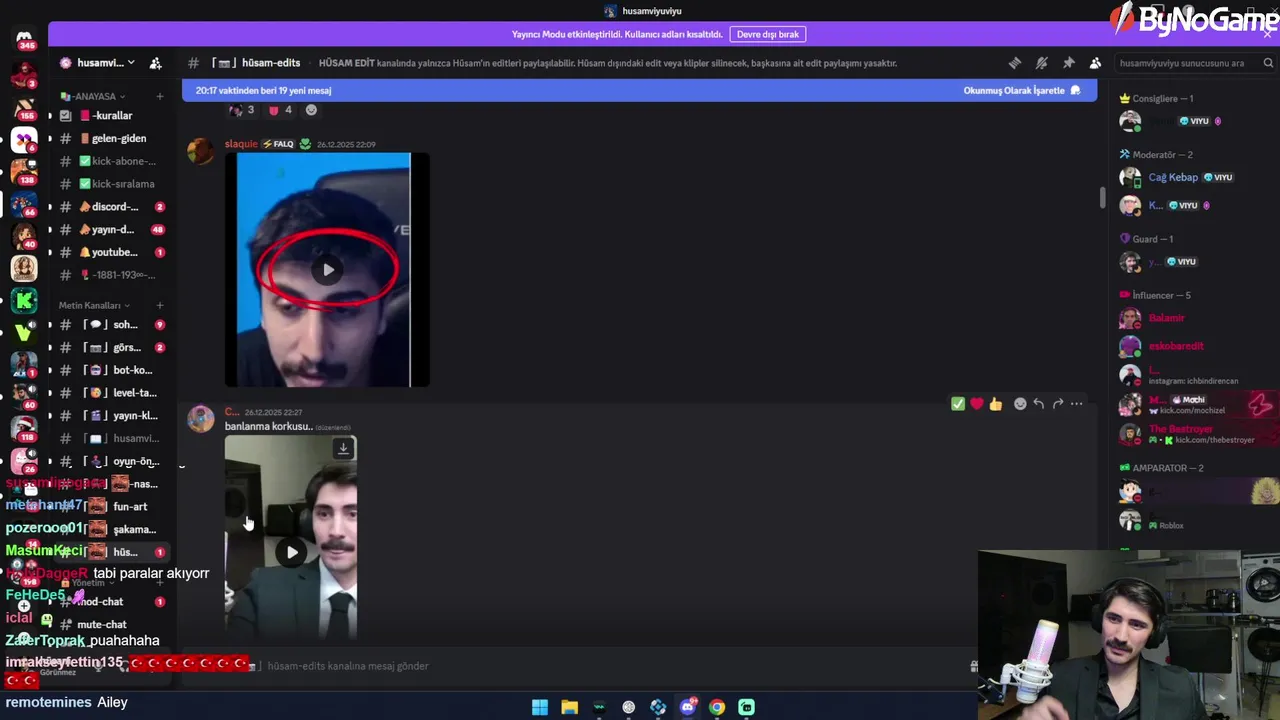Viewport: 1280px width, 720px height.
Task: Add channel to Metin Kanalları plus
Action: (x=160, y=305)
